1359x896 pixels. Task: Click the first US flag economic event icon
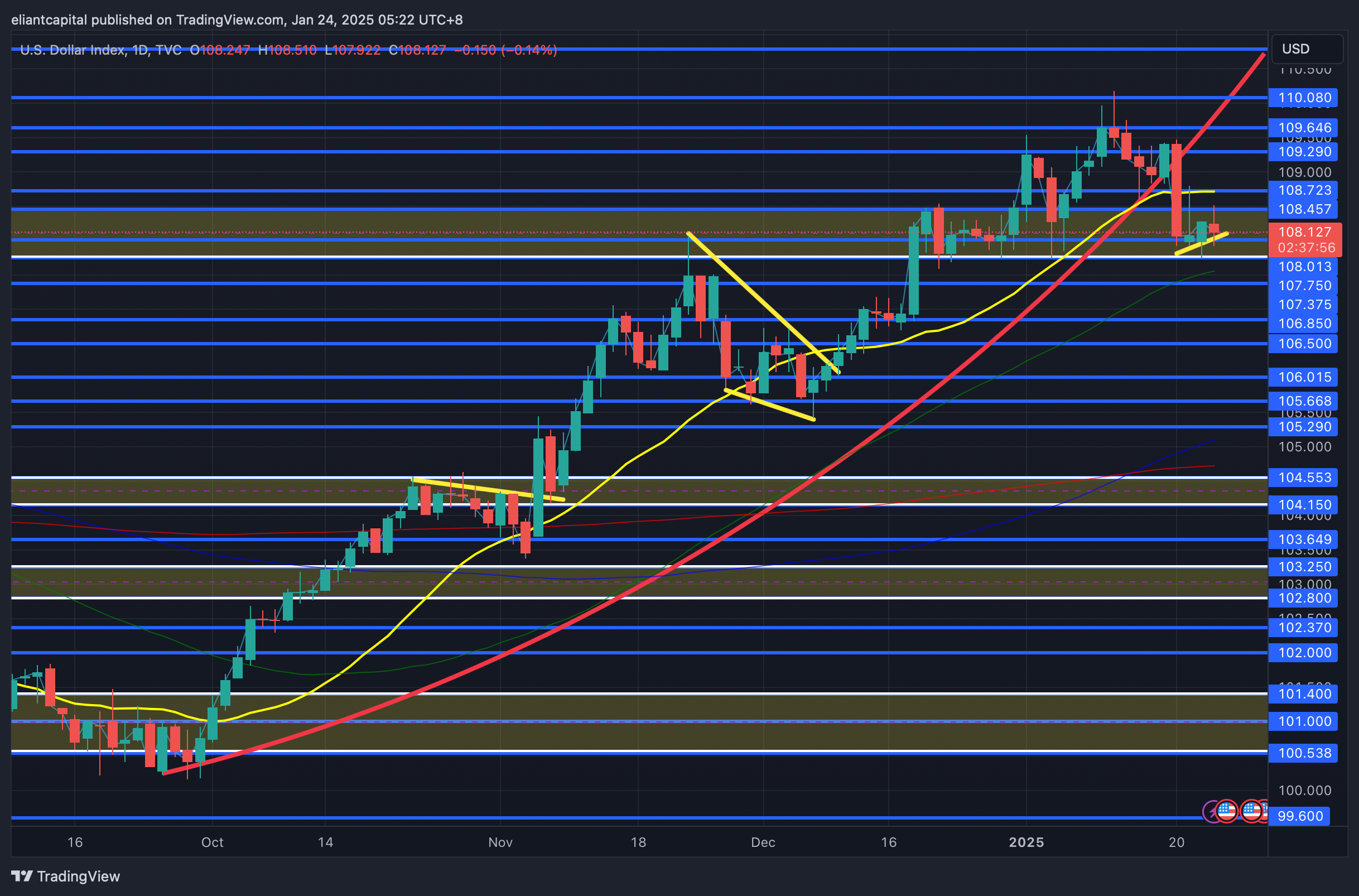(x=1226, y=811)
